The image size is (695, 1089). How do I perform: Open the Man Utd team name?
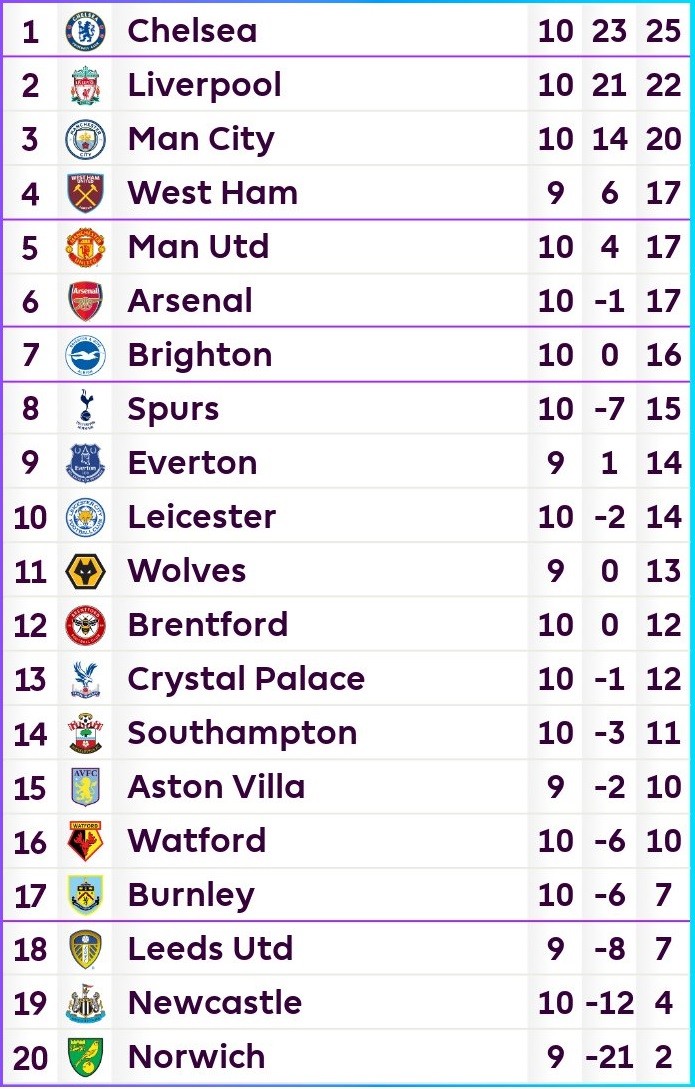point(198,247)
